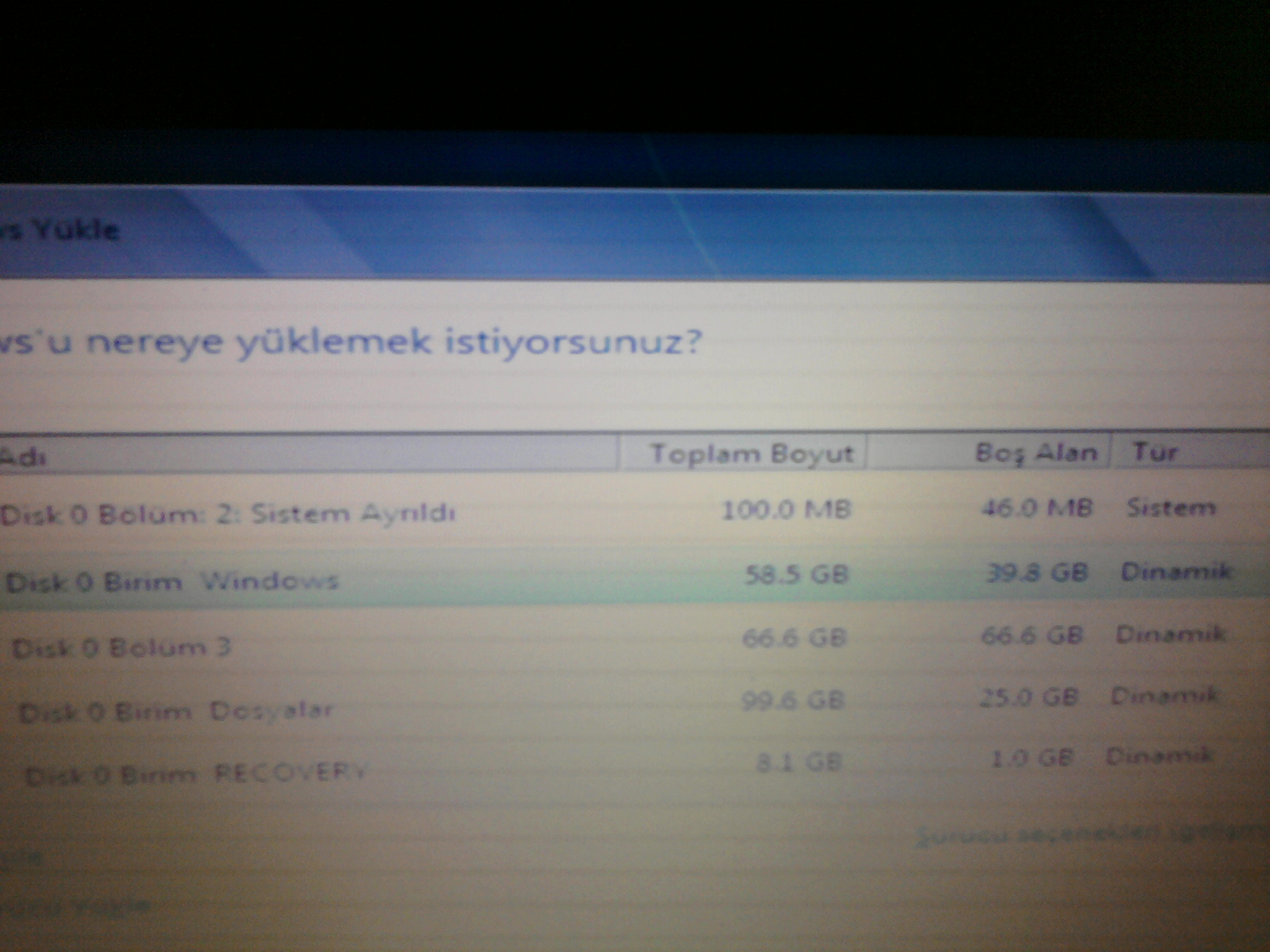Click the Tür column header
Image resolution: width=1270 pixels, height=952 pixels.
click(x=1155, y=452)
